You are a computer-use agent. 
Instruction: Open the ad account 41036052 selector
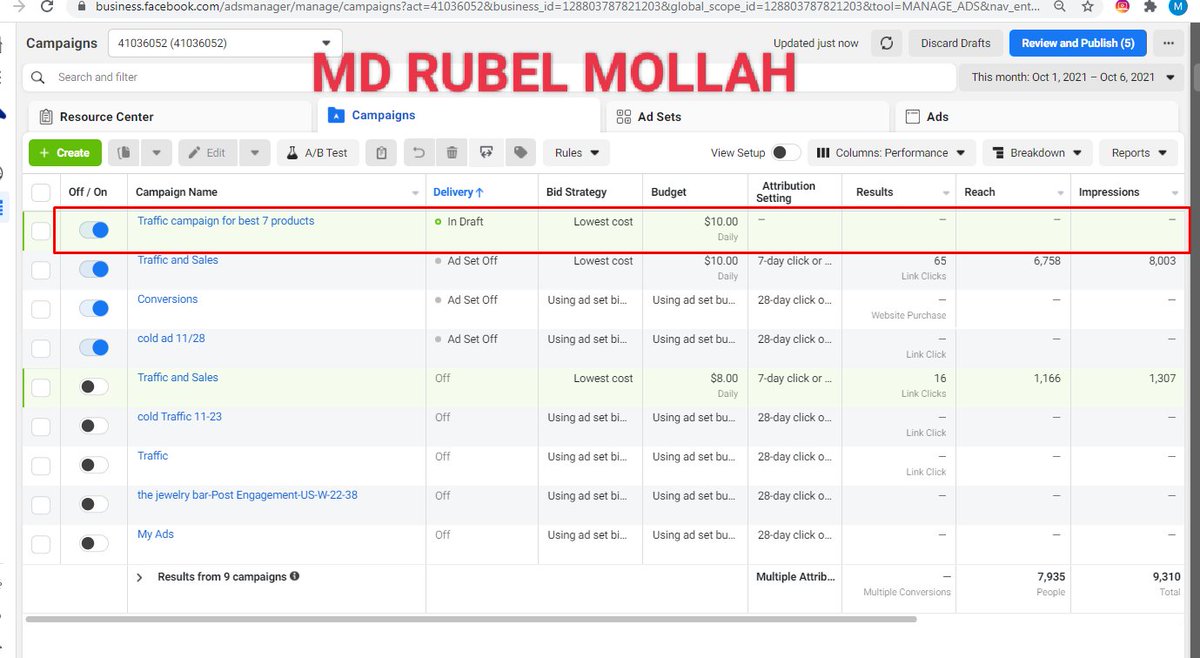(226, 43)
